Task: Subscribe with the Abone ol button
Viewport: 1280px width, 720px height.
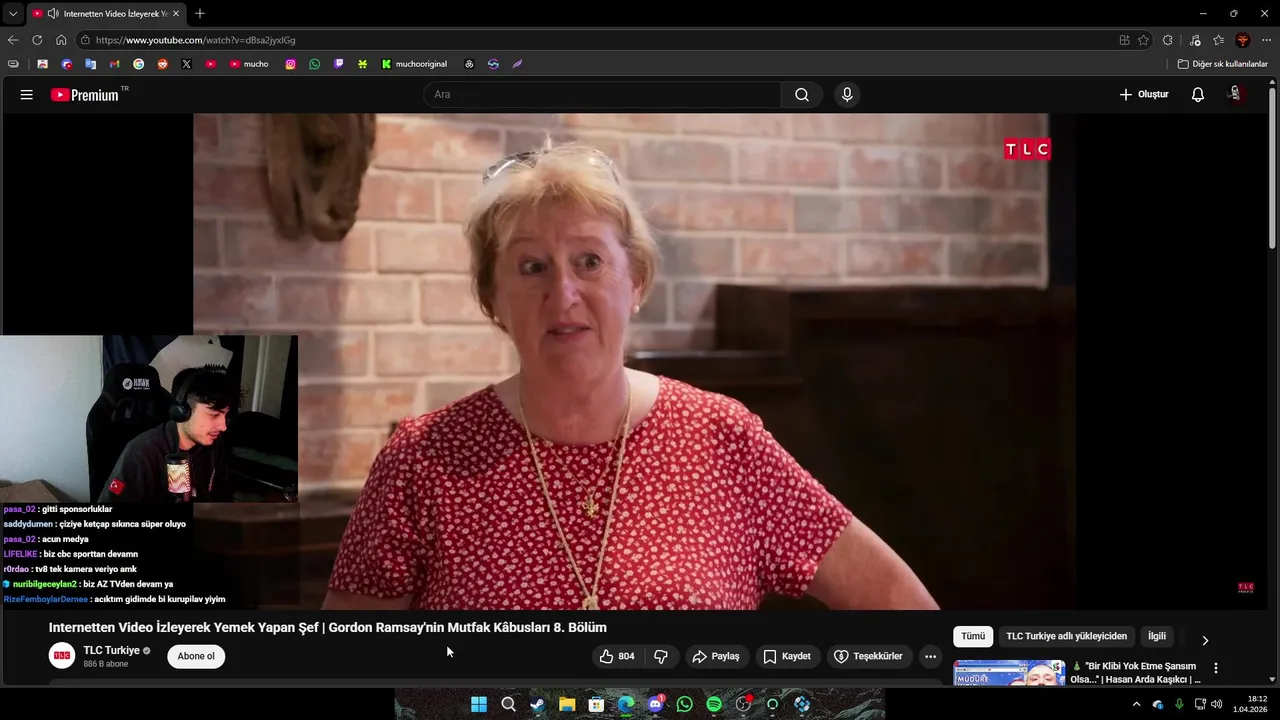Action: [196, 656]
